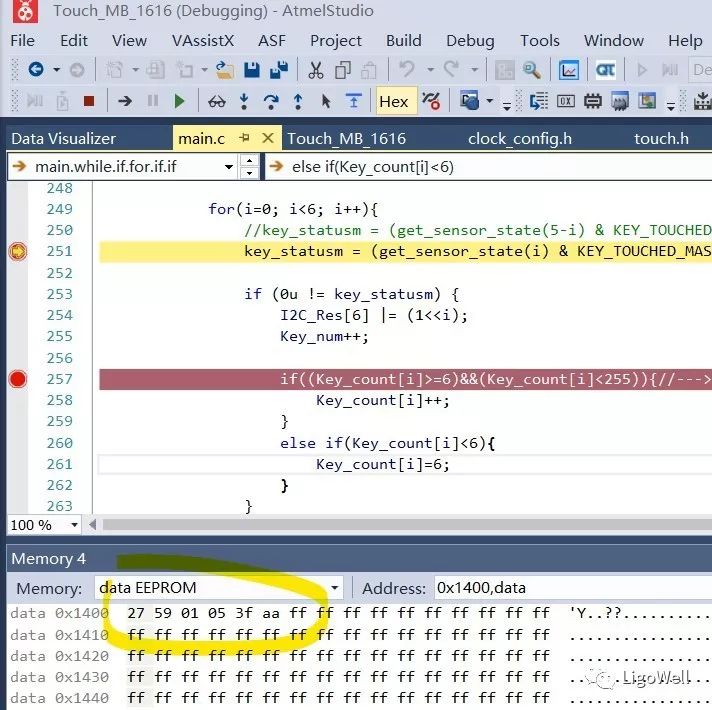Open the main.while.if.for.if.if scope dropdown
This screenshot has height=710, width=712.
point(229,167)
